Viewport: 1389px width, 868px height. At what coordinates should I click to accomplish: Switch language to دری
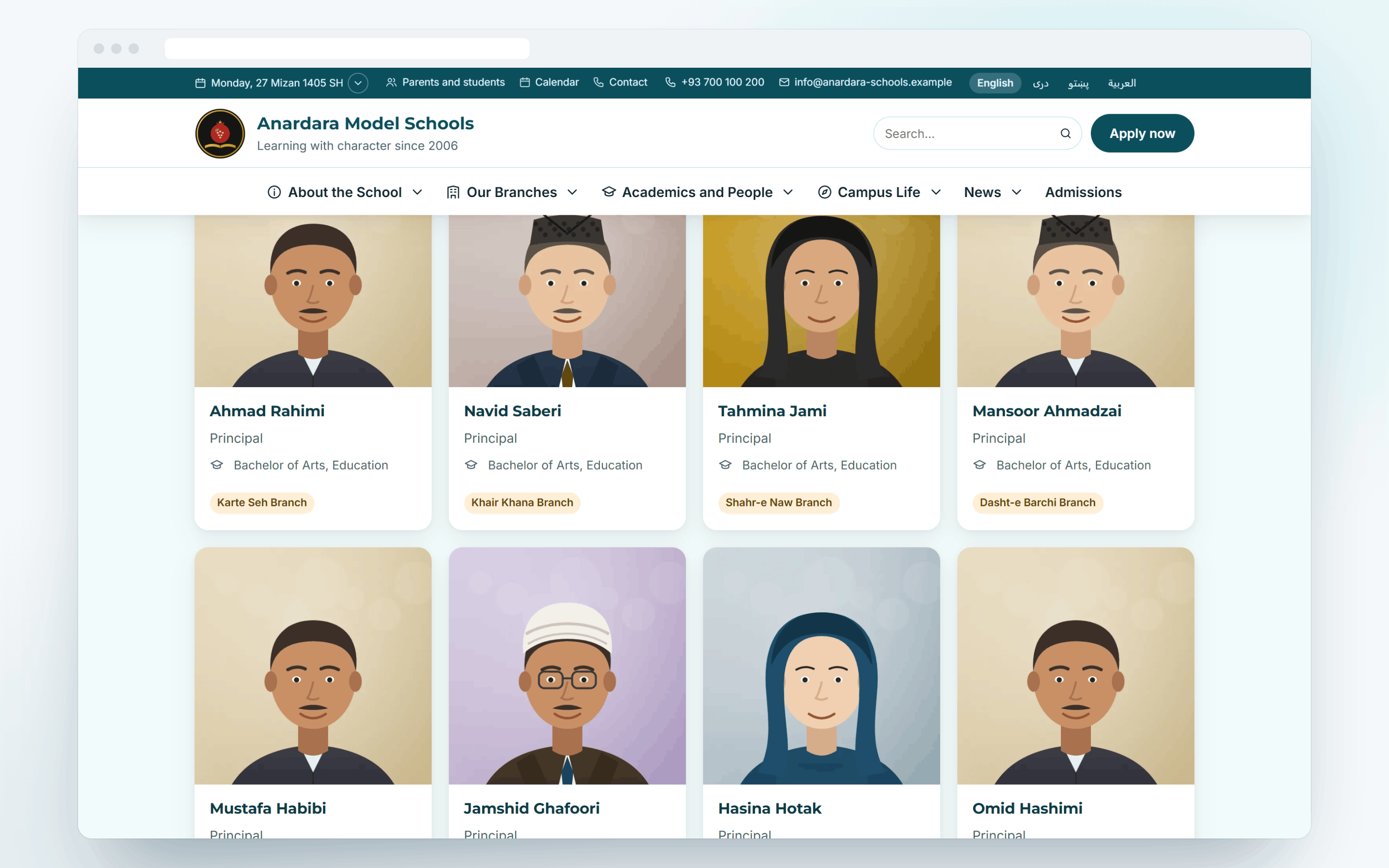(x=1040, y=83)
